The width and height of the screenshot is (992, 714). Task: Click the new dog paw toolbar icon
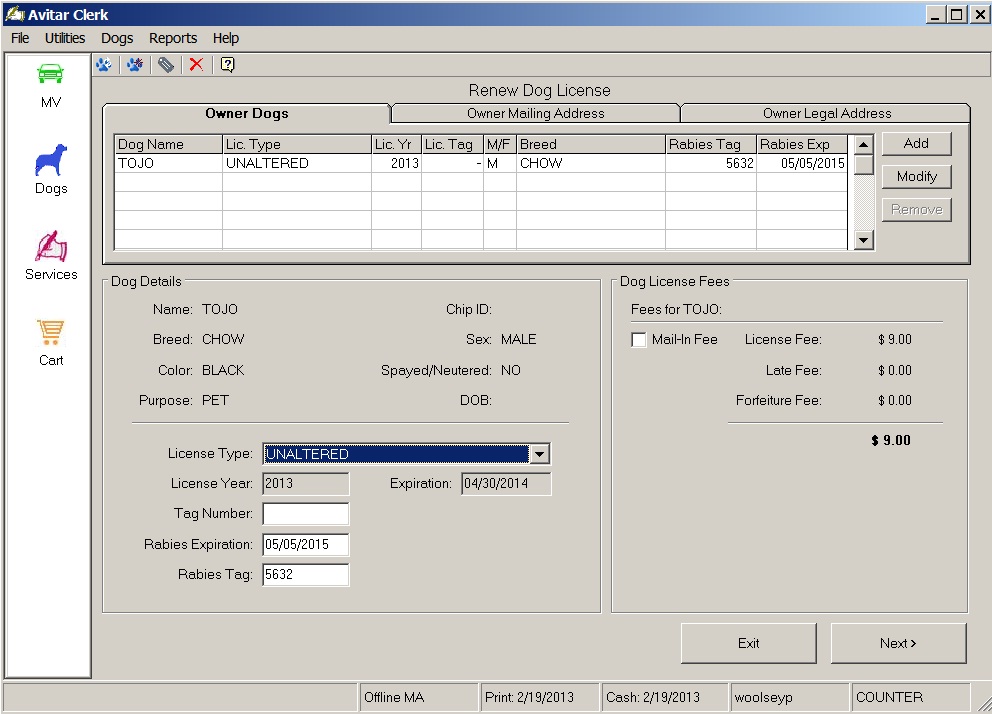click(x=134, y=65)
